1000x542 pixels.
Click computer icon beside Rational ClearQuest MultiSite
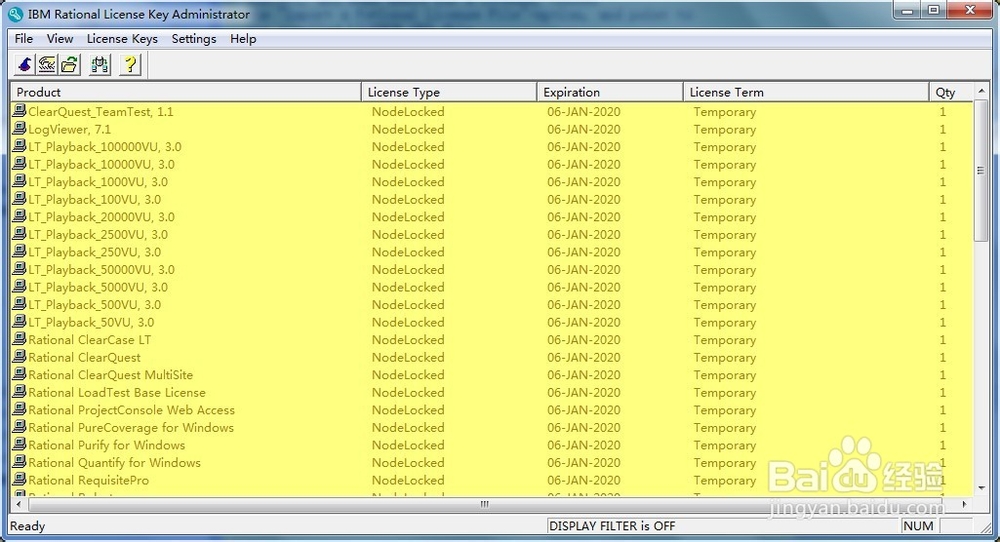pos(20,374)
